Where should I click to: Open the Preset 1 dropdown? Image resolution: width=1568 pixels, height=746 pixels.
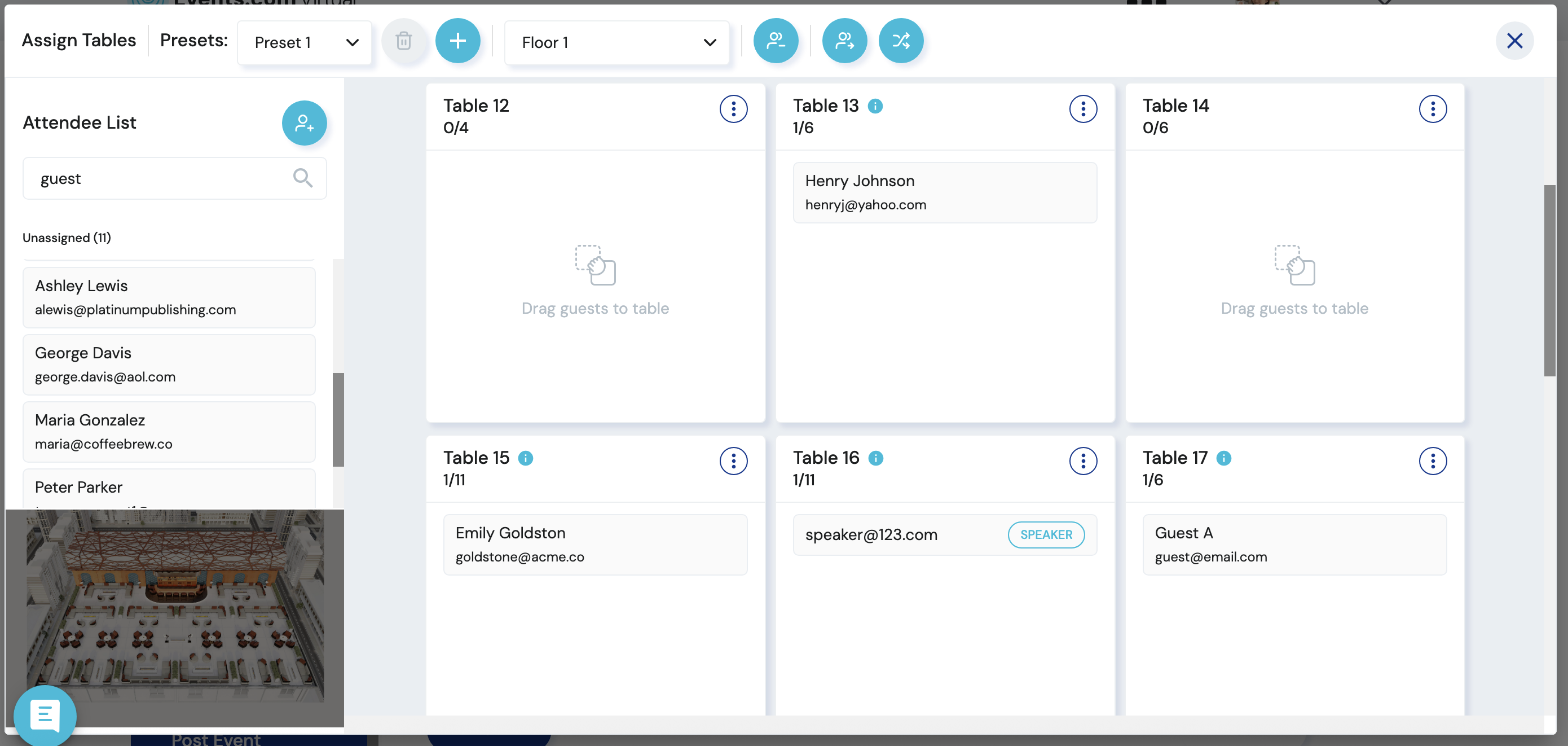point(305,42)
